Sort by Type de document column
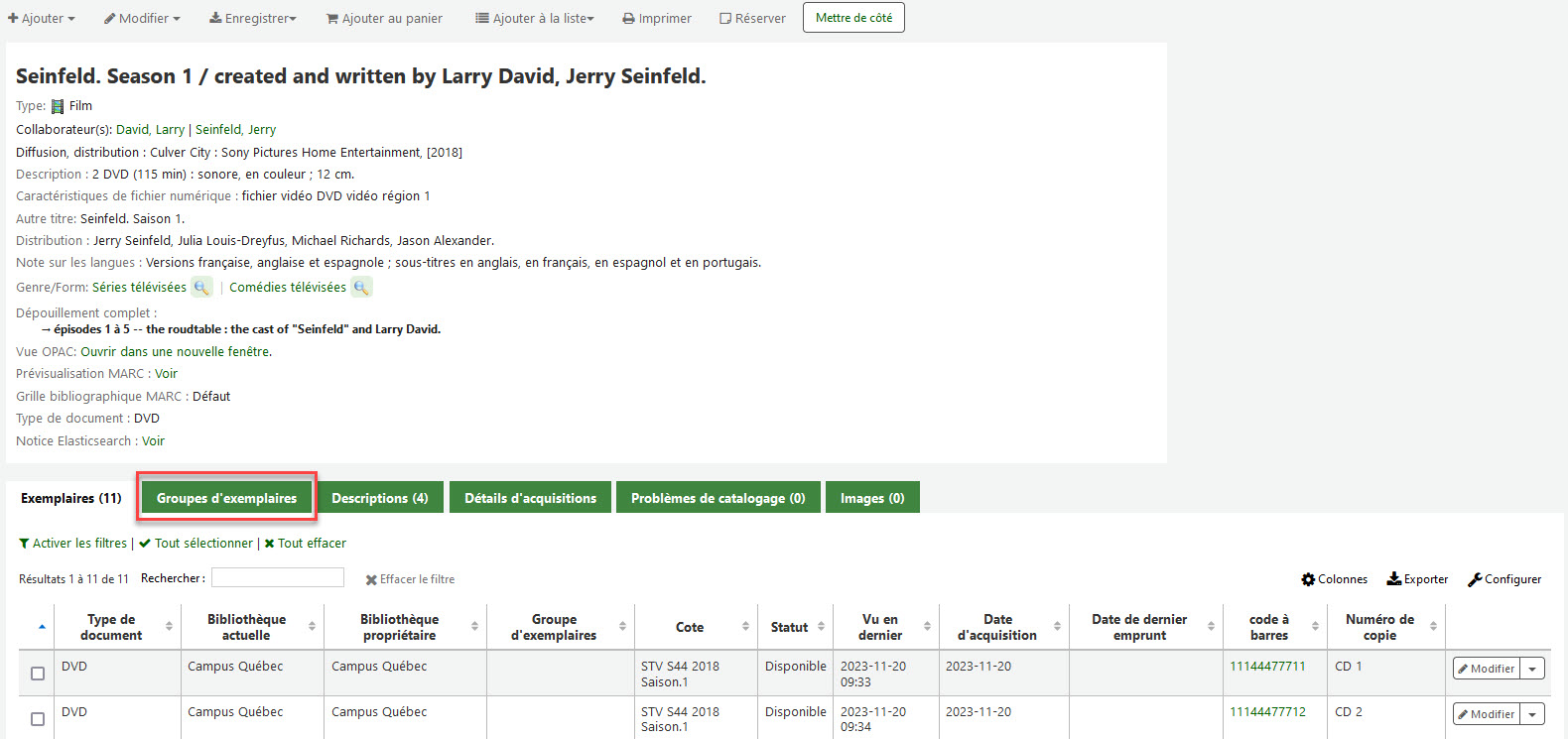This screenshot has width=1568, height=739. click(118, 627)
